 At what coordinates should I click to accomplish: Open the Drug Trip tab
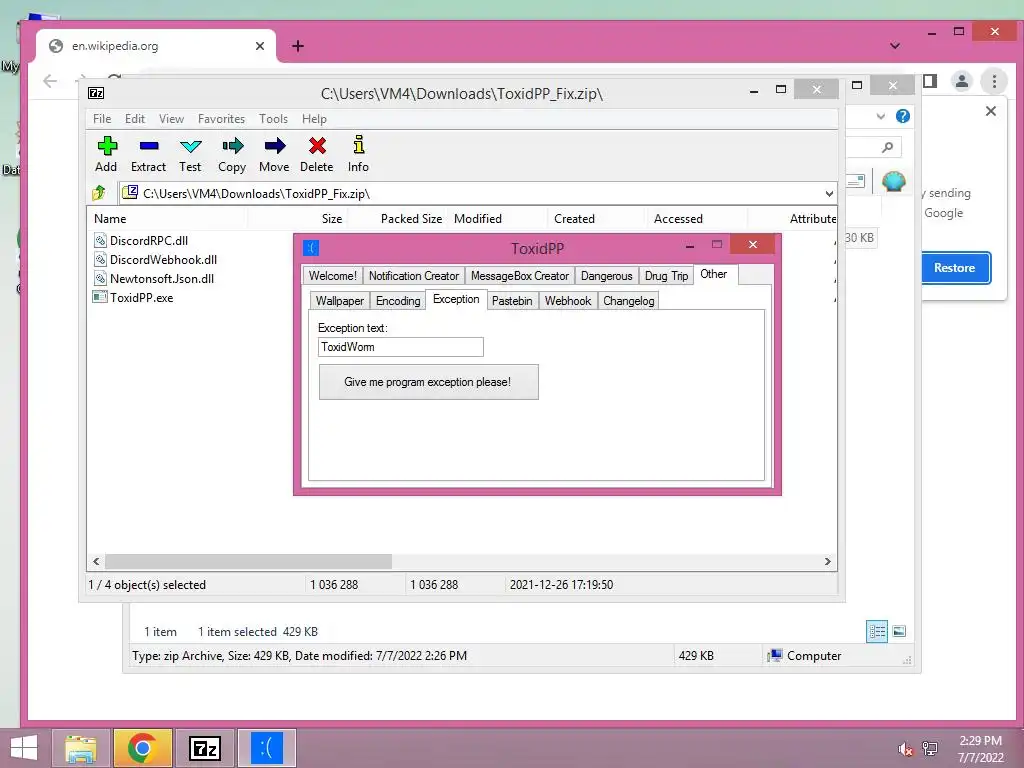point(666,276)
